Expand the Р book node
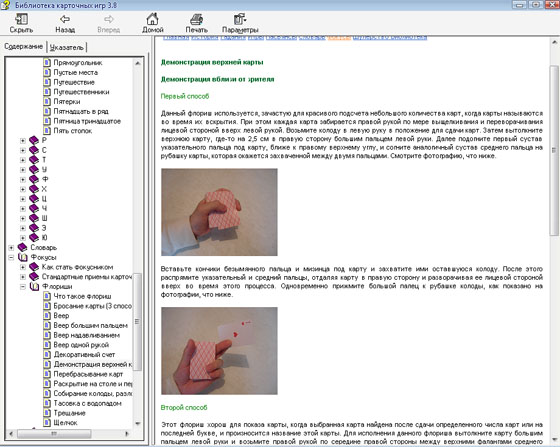560x447 pixels. (22, 141)
